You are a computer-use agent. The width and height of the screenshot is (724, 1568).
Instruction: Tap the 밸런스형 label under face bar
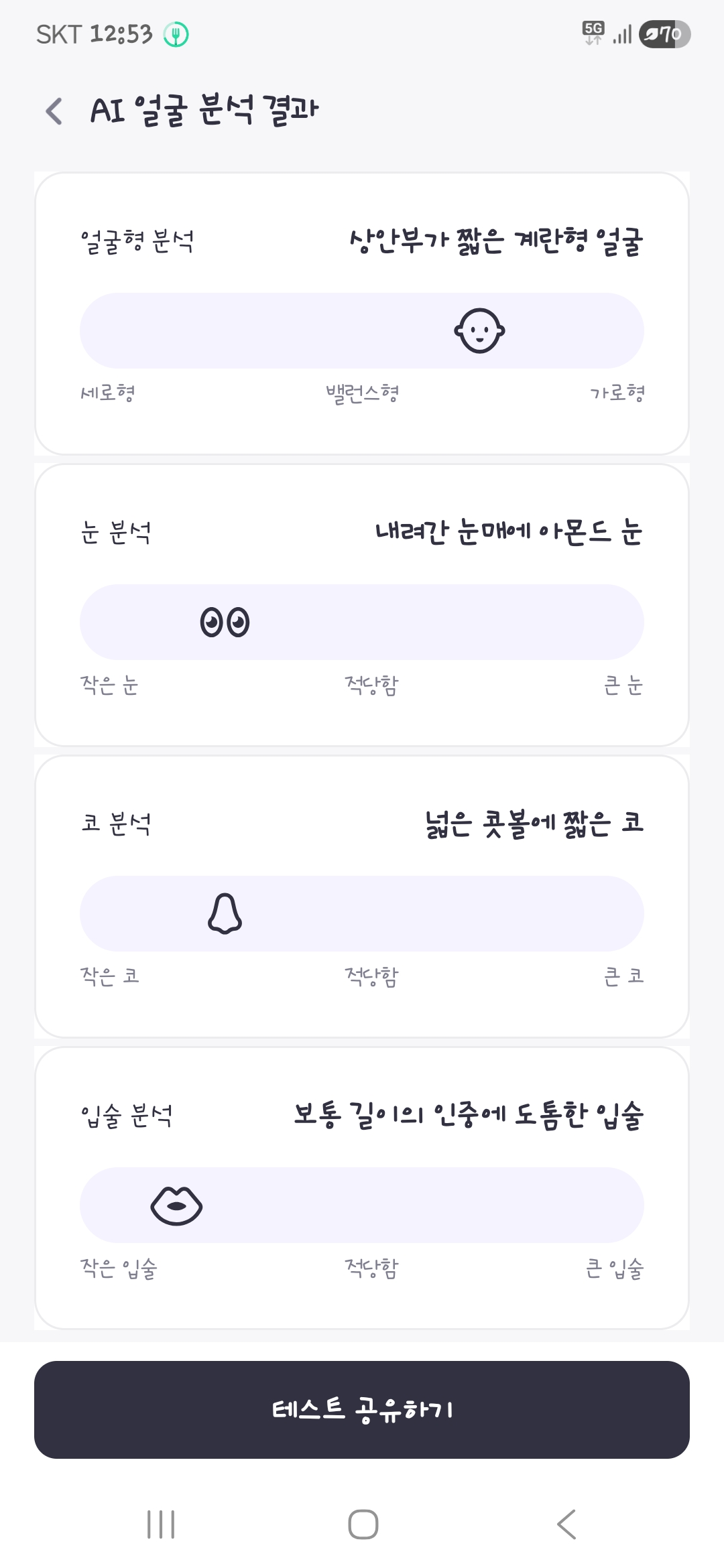[362, 393]
